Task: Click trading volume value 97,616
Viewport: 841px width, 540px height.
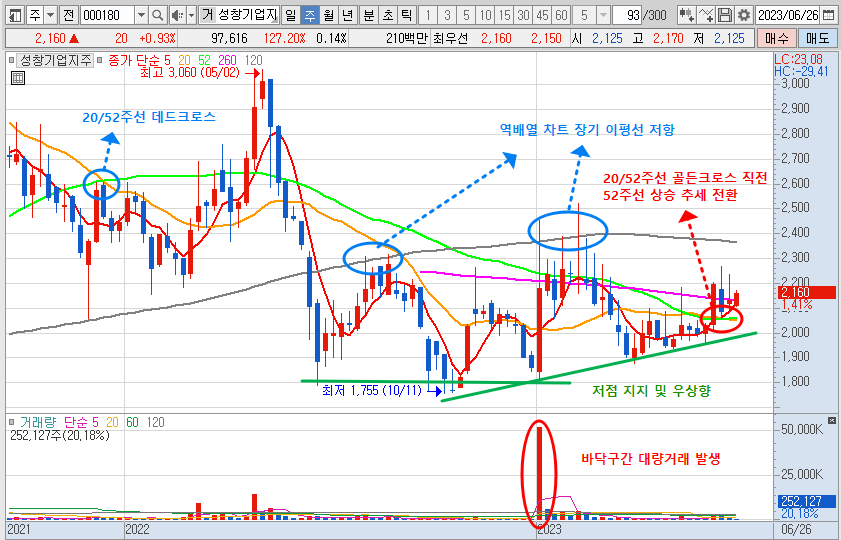Action: point(229,39)
